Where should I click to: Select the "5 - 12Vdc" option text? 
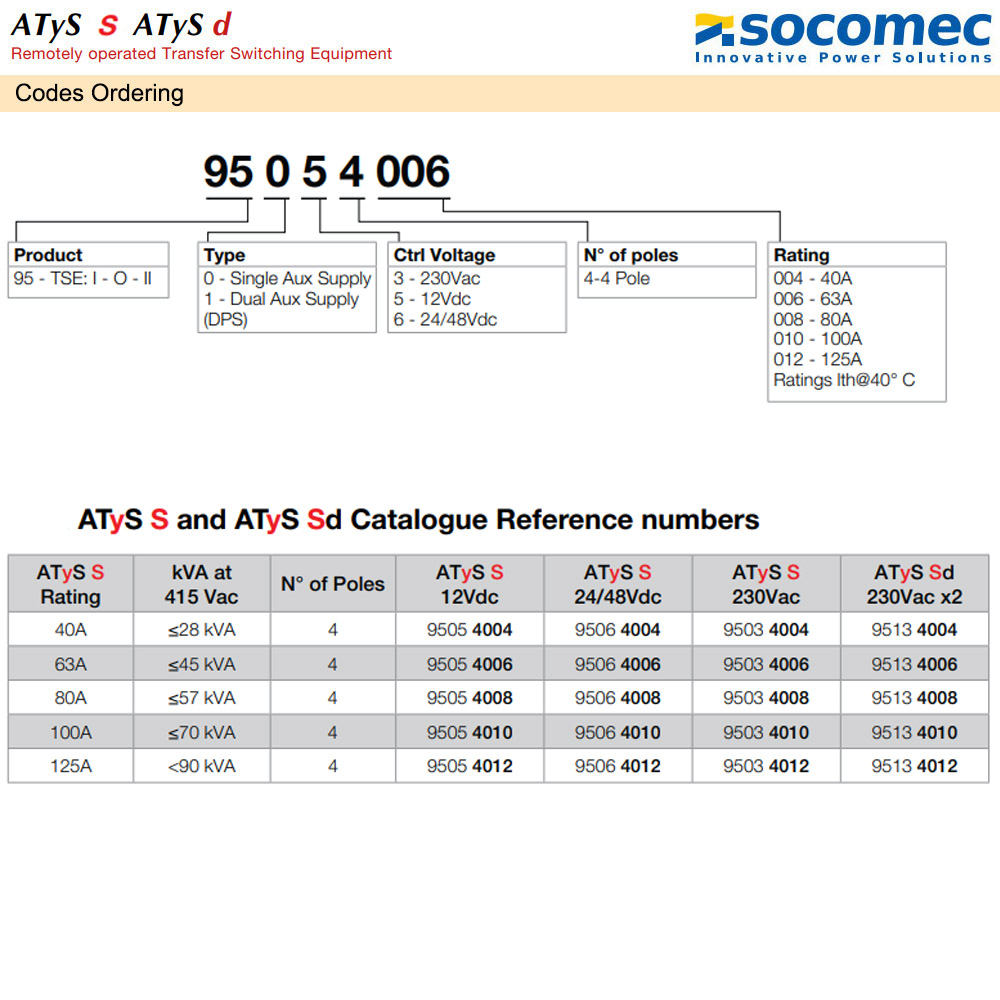432,299
